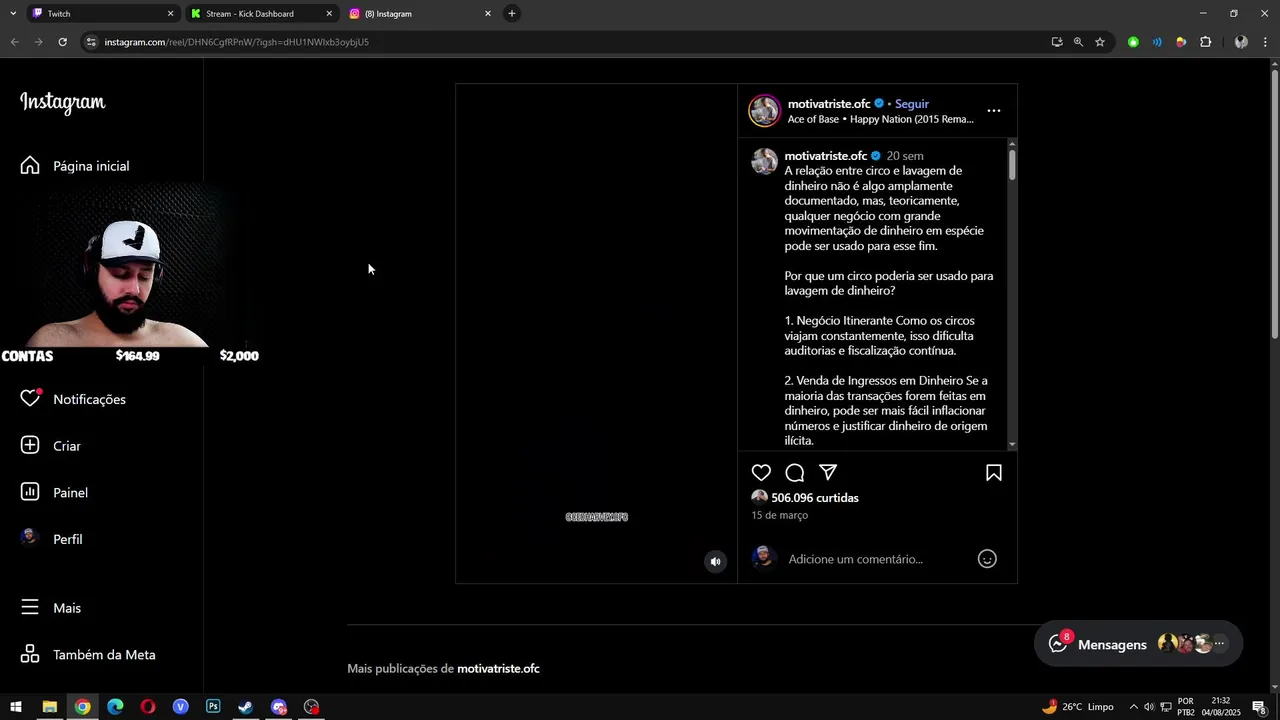Open the tab search dropdown
Screen dimensions: 1280x720
[12, 14]
